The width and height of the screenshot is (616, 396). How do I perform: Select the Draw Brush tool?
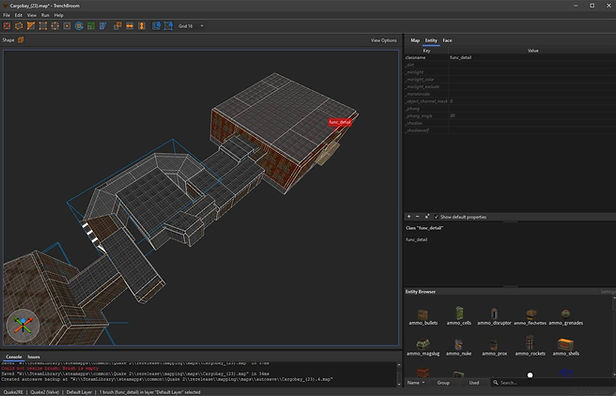tap(7, 26)
